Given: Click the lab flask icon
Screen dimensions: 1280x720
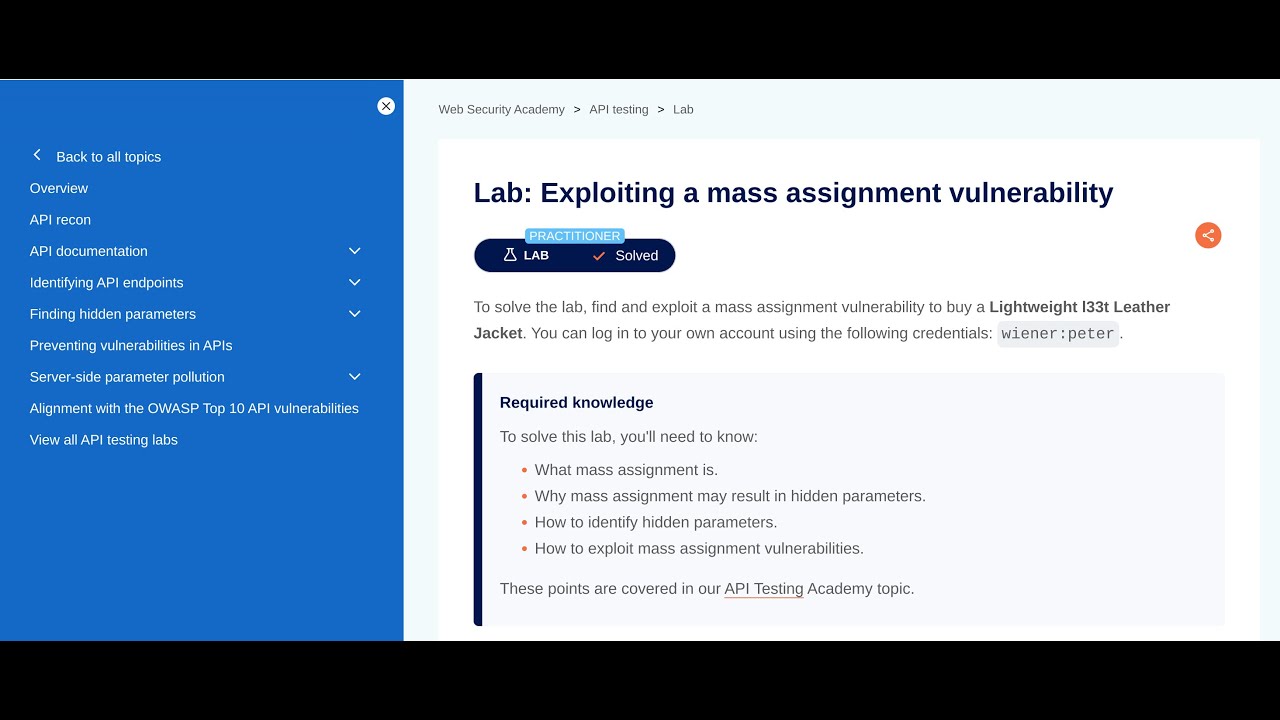Looking at the screenshot, I should [510, 255].
